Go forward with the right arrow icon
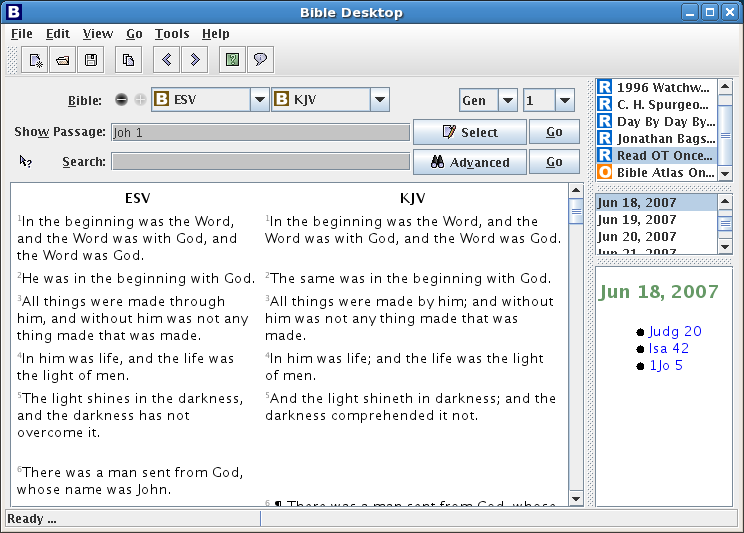The image size is (744, 533). click(194, 60)
